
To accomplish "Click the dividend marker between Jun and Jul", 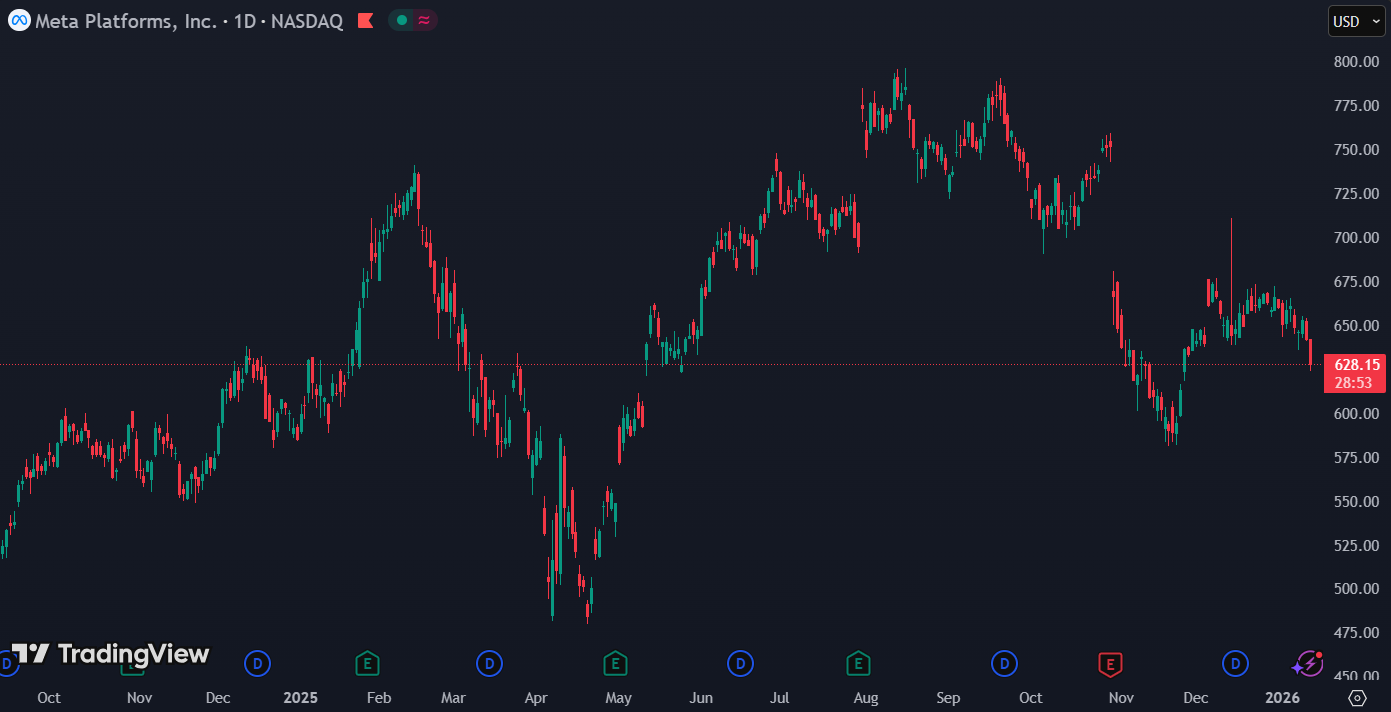I will pos(740,663).
